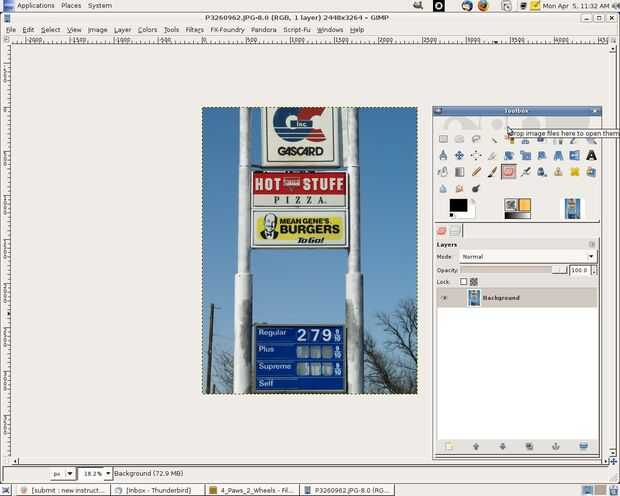Toggle visibility eye of Background layer
The image size is (620, 496).
[x=444, y=298]
